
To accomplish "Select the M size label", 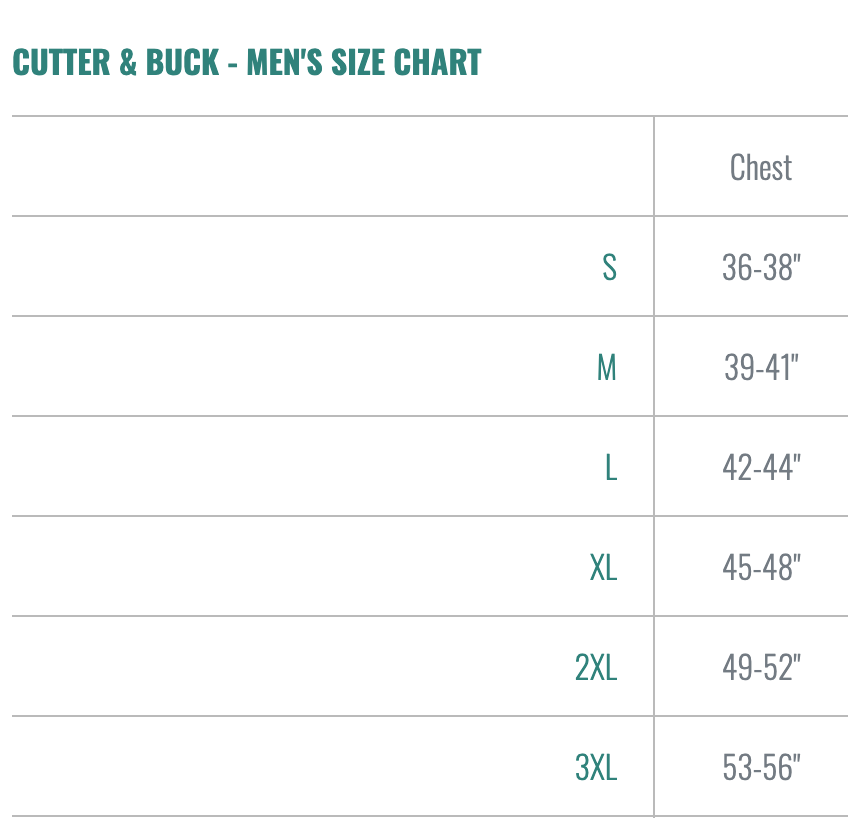I will point(606,367).
